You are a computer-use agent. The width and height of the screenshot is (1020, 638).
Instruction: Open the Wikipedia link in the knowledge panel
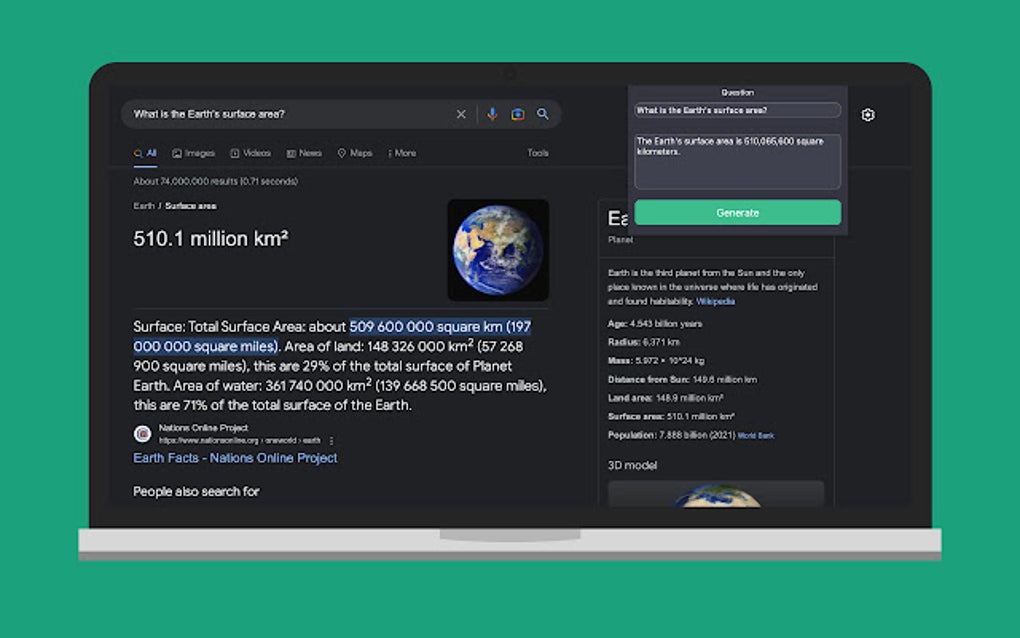[x=716, y=301]
